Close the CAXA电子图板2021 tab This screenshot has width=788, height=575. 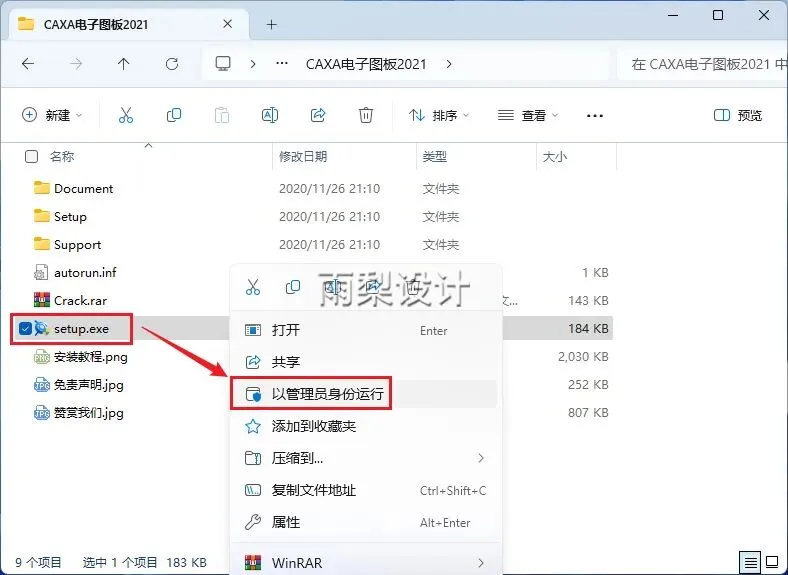click(x=227, y=24)
